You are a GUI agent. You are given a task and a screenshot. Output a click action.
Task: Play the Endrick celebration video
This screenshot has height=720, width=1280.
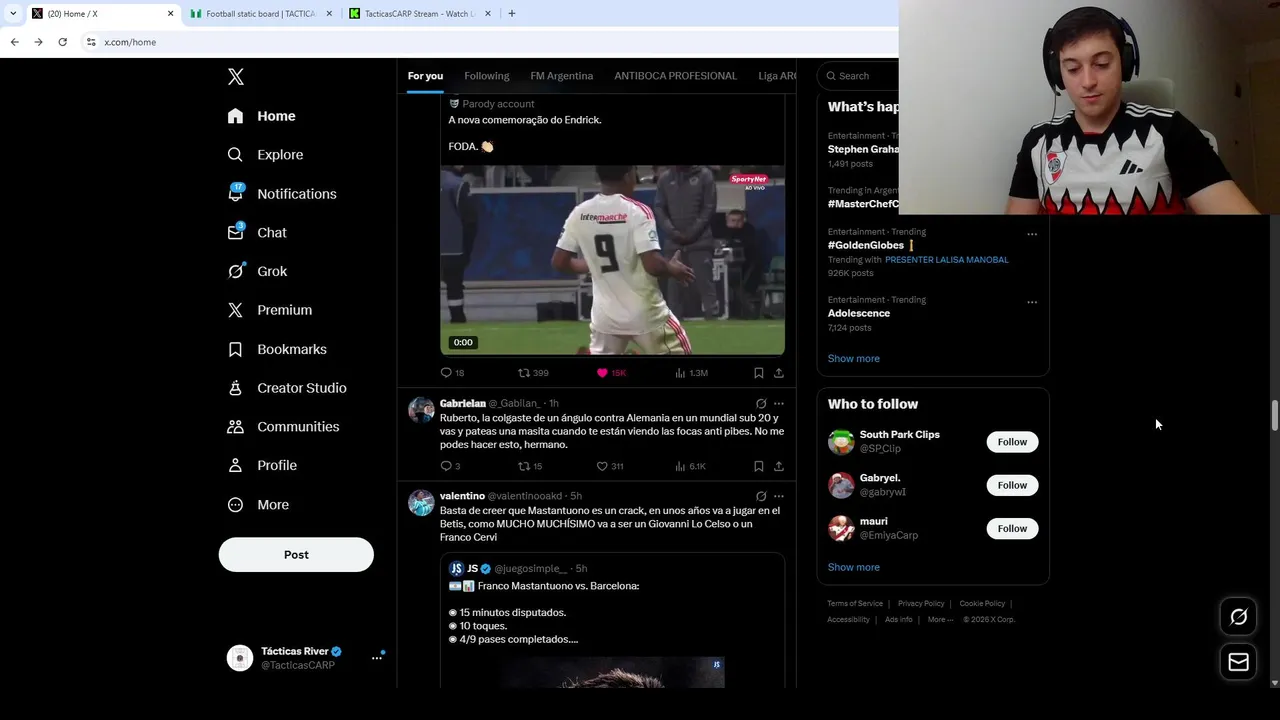[612, 260]
